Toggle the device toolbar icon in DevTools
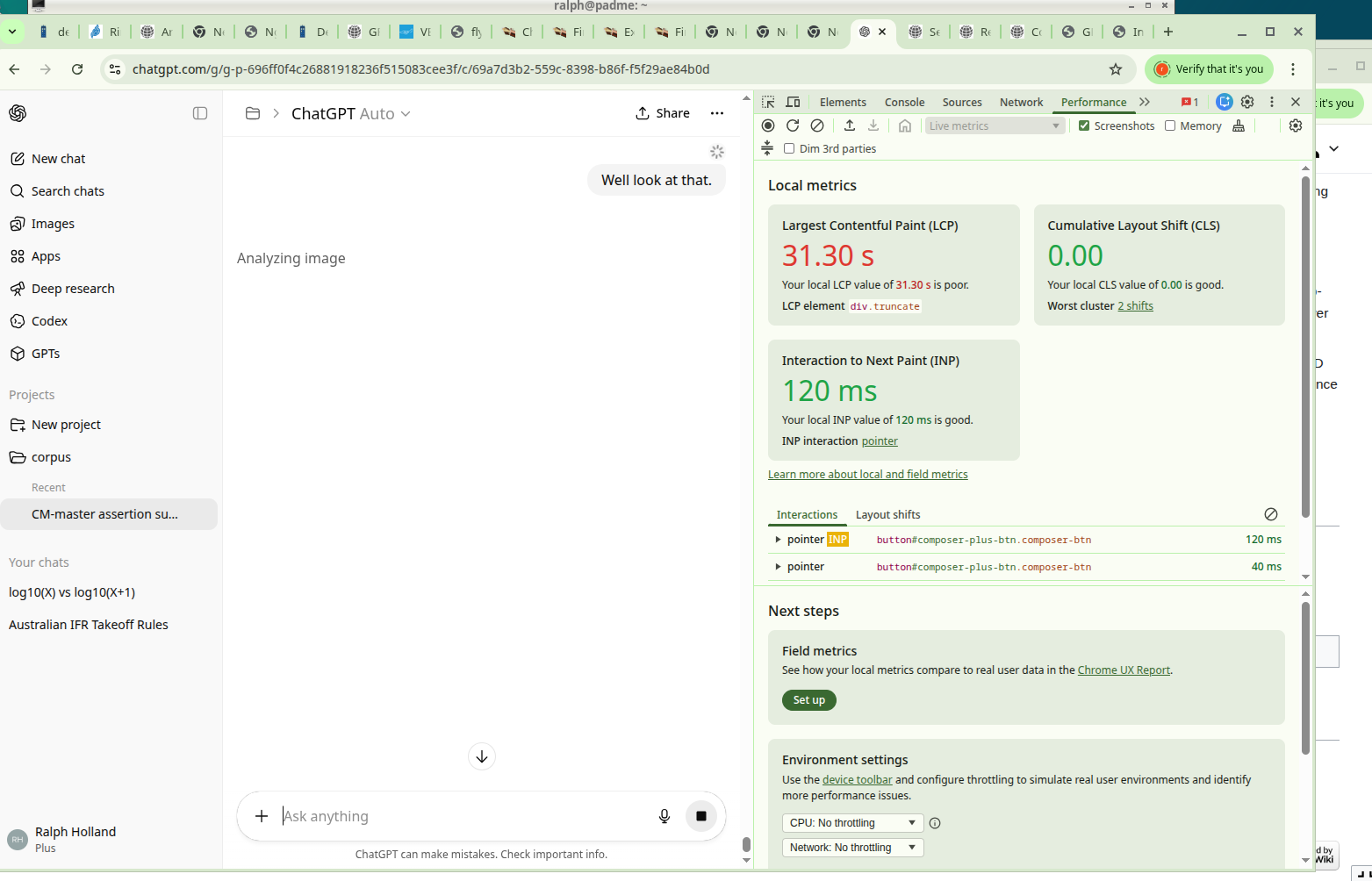This screenshot has height=881, width=1372. point(793,102)
